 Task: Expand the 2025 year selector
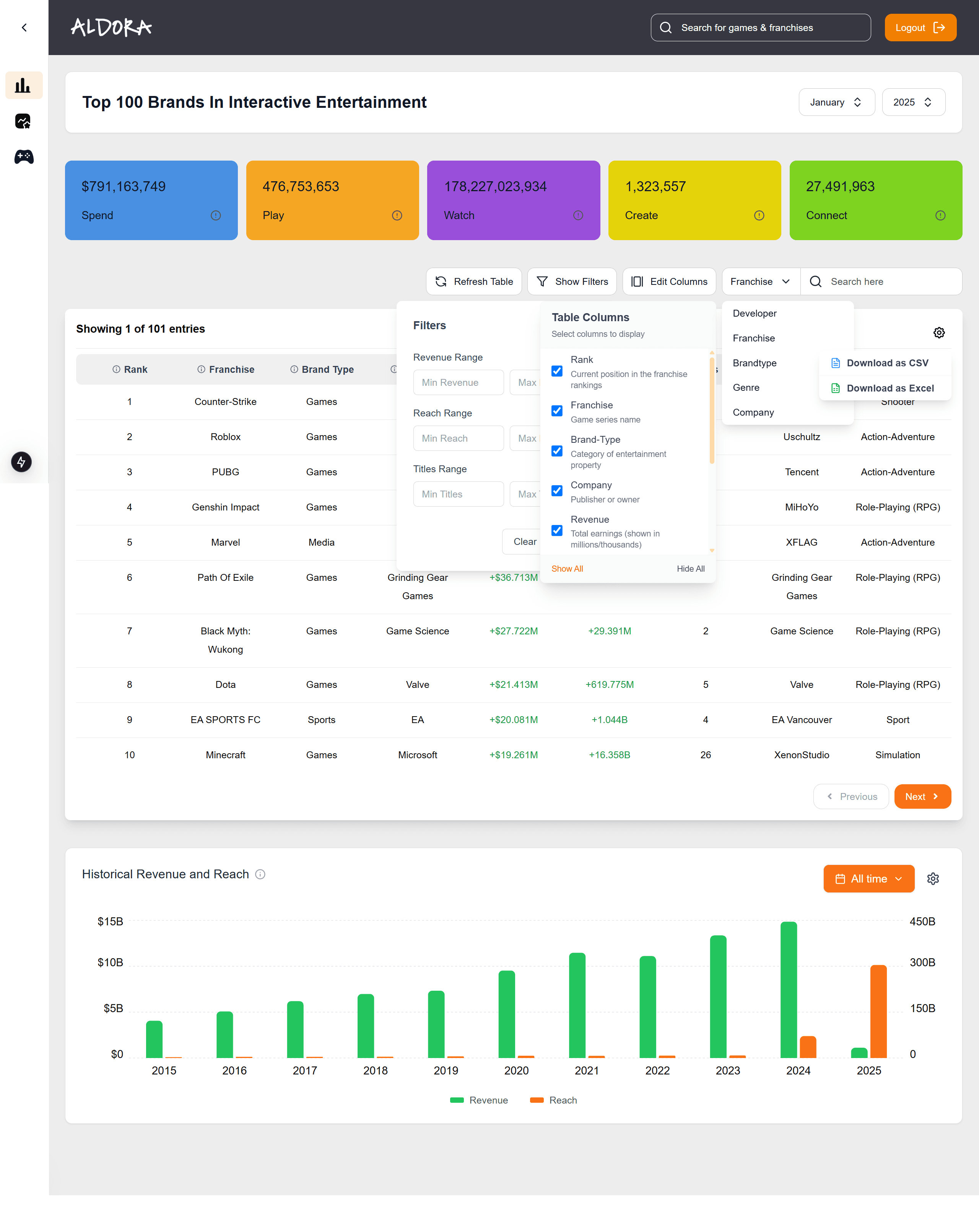click(913, 102)
